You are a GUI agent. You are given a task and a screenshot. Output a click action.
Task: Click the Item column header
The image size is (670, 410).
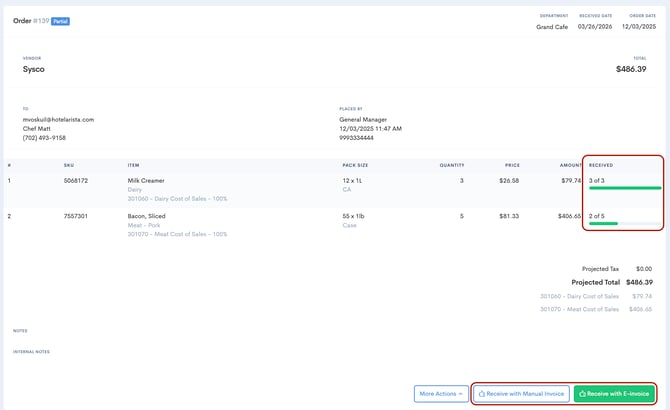(133, 164)
